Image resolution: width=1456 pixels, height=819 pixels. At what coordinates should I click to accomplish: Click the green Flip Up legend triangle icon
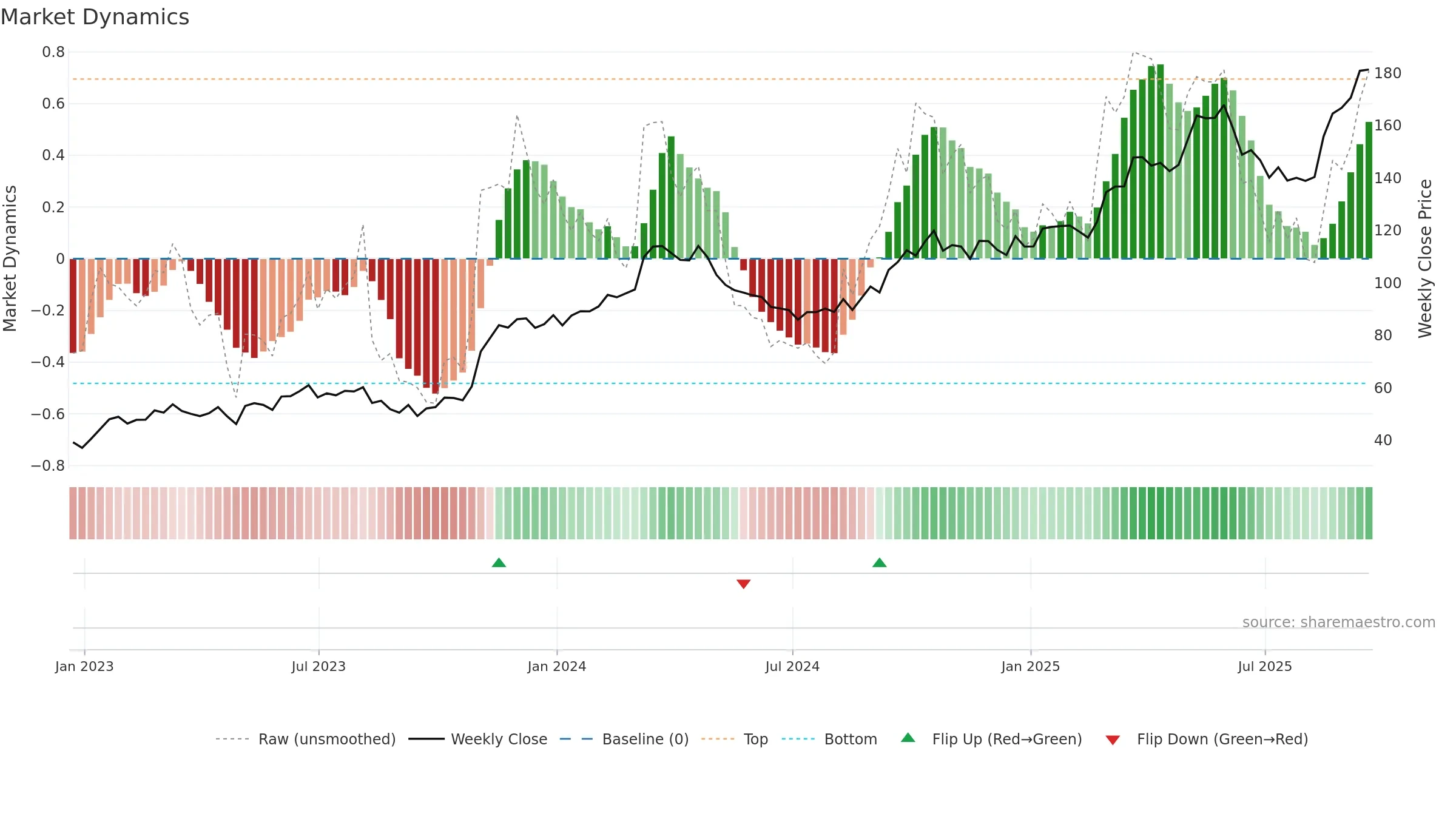click(x=908, y=738)
